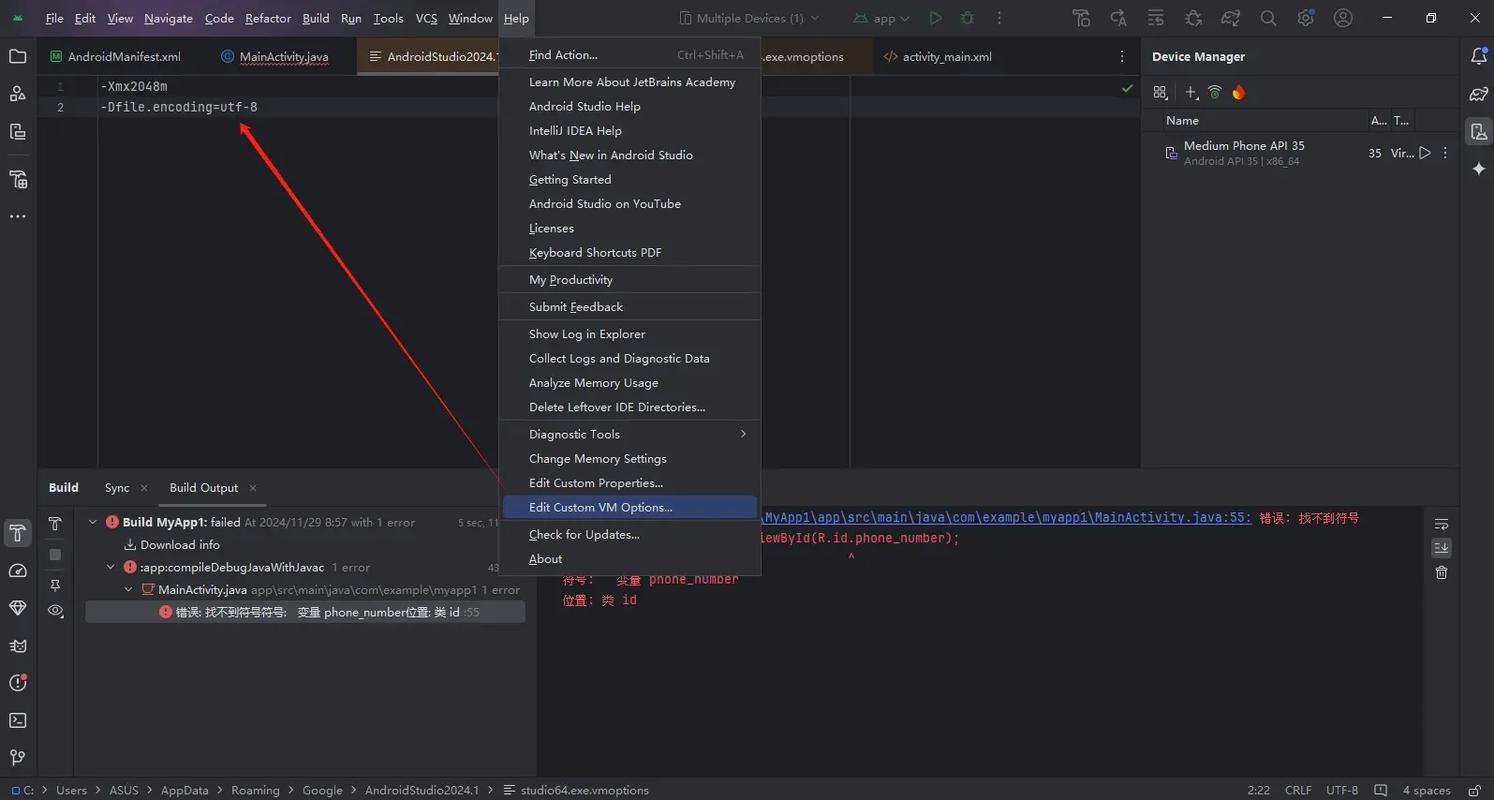The image size is (1494, 800).
Task: Open Firebase device streaming flame icon
Action: coord(1238,92)
